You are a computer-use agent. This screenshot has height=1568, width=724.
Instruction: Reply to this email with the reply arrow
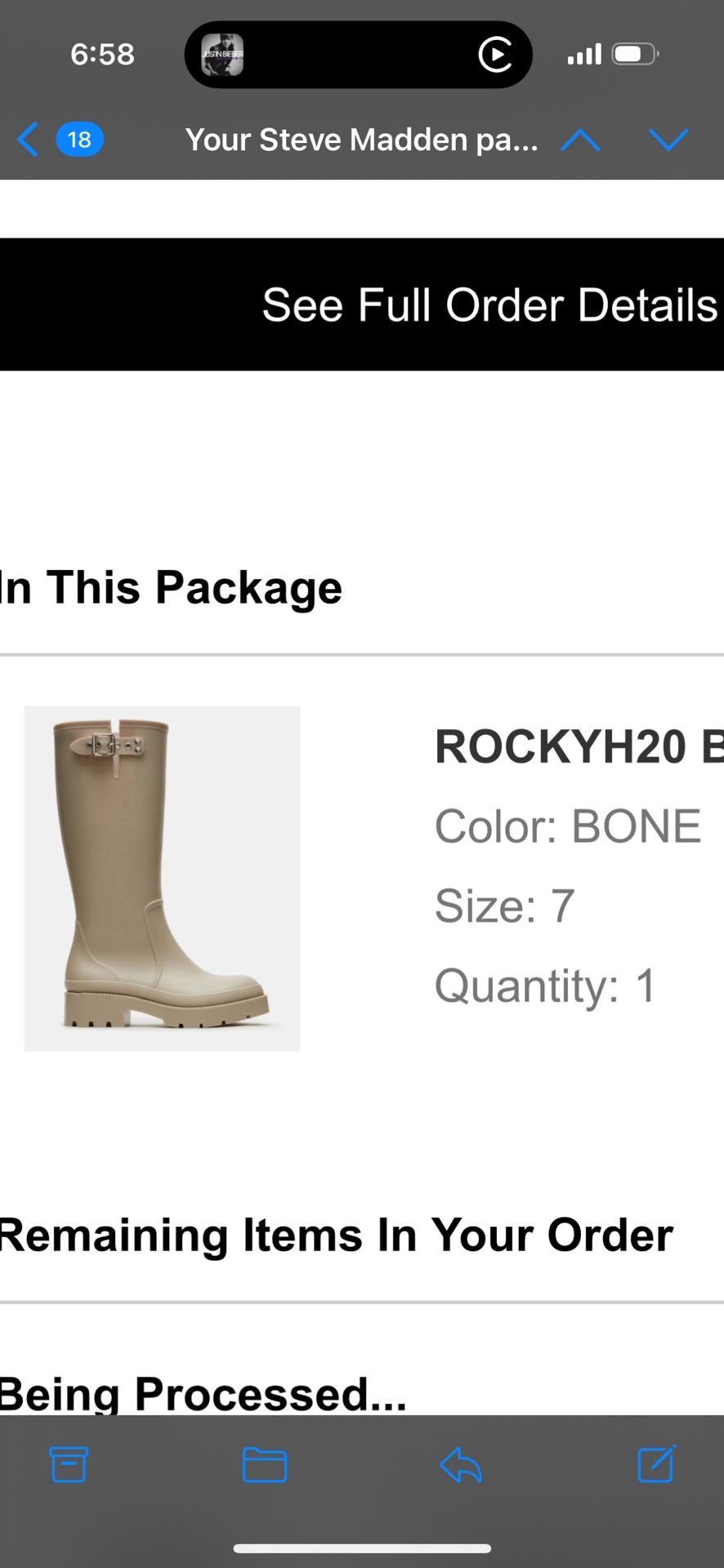coord(458,1466)
